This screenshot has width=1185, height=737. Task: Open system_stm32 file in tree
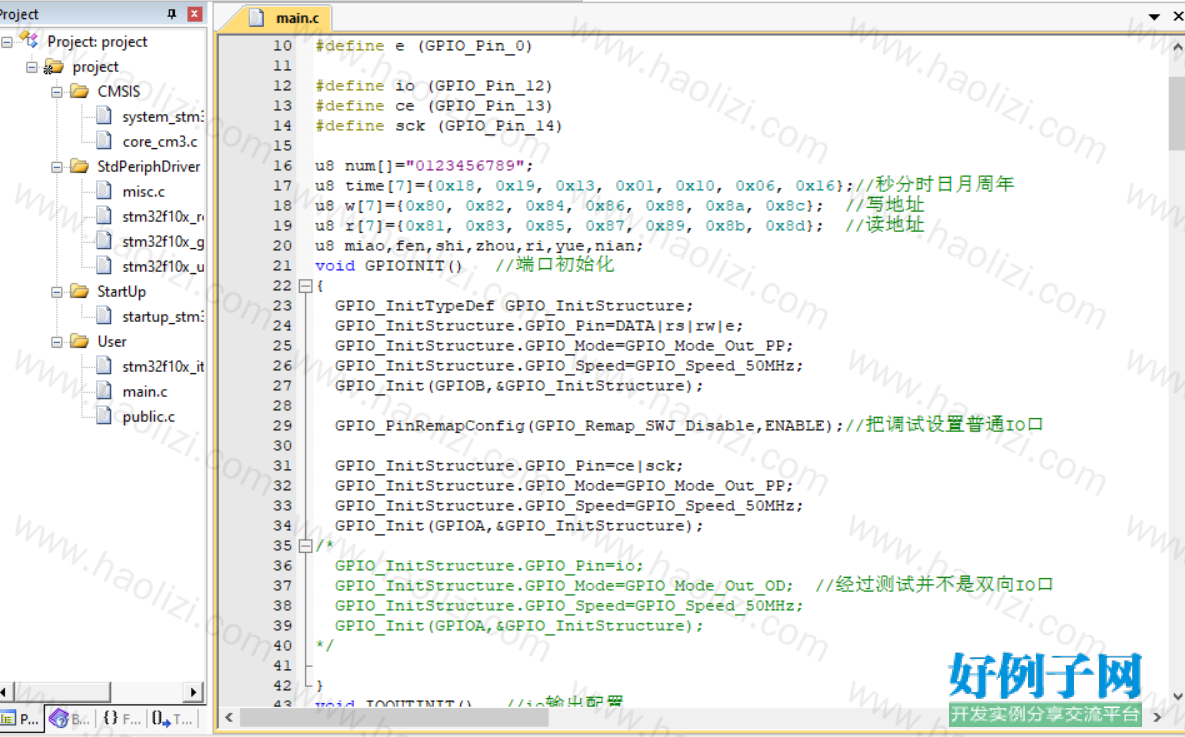coord(162,117)
